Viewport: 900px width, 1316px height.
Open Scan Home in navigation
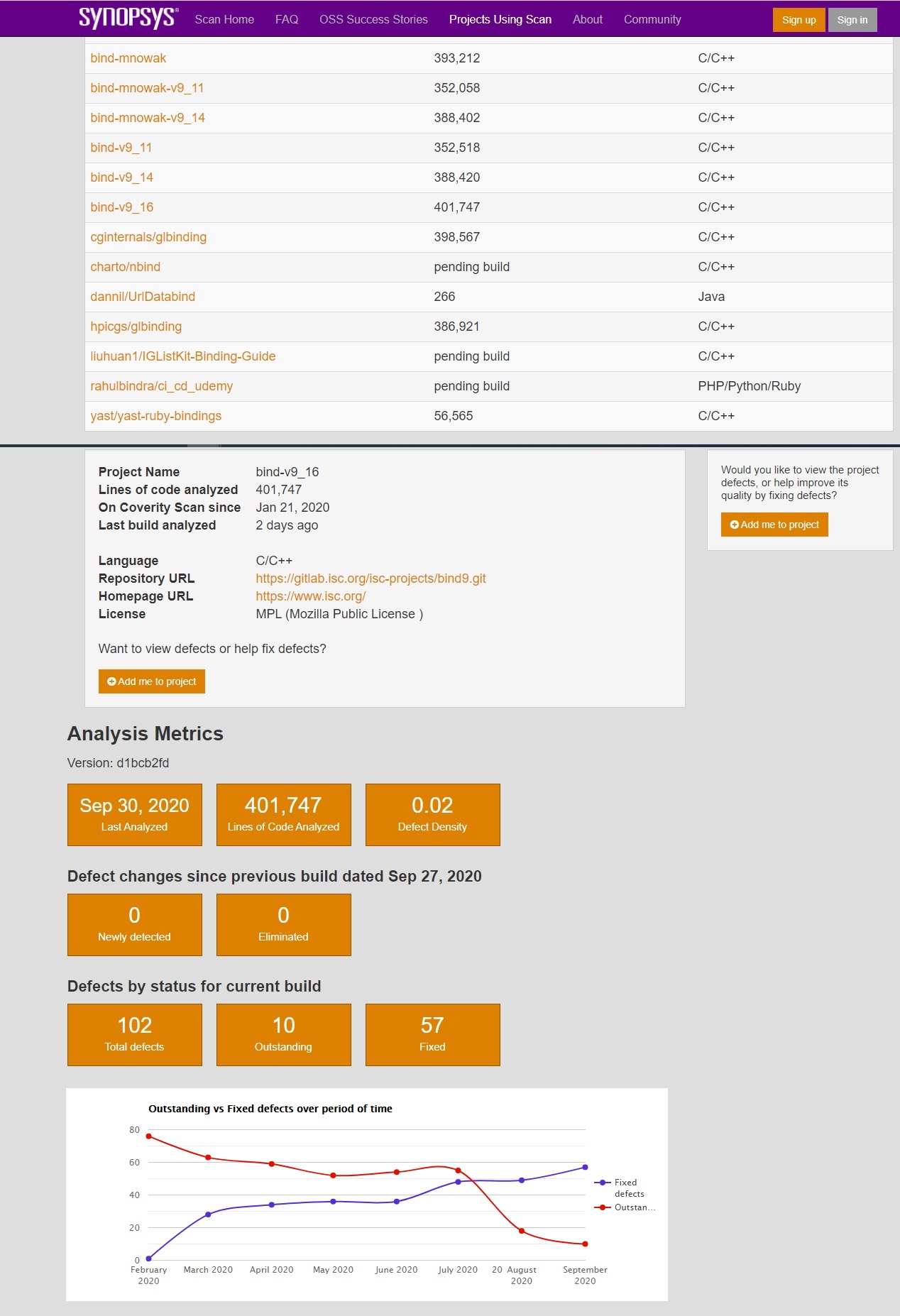point(224,19)
